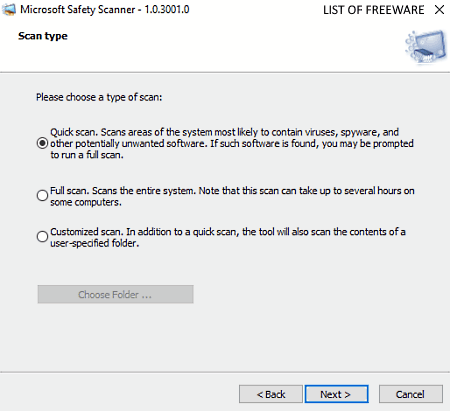
Task: Click the Please choose a type of scan label
Action: (99, 97)
